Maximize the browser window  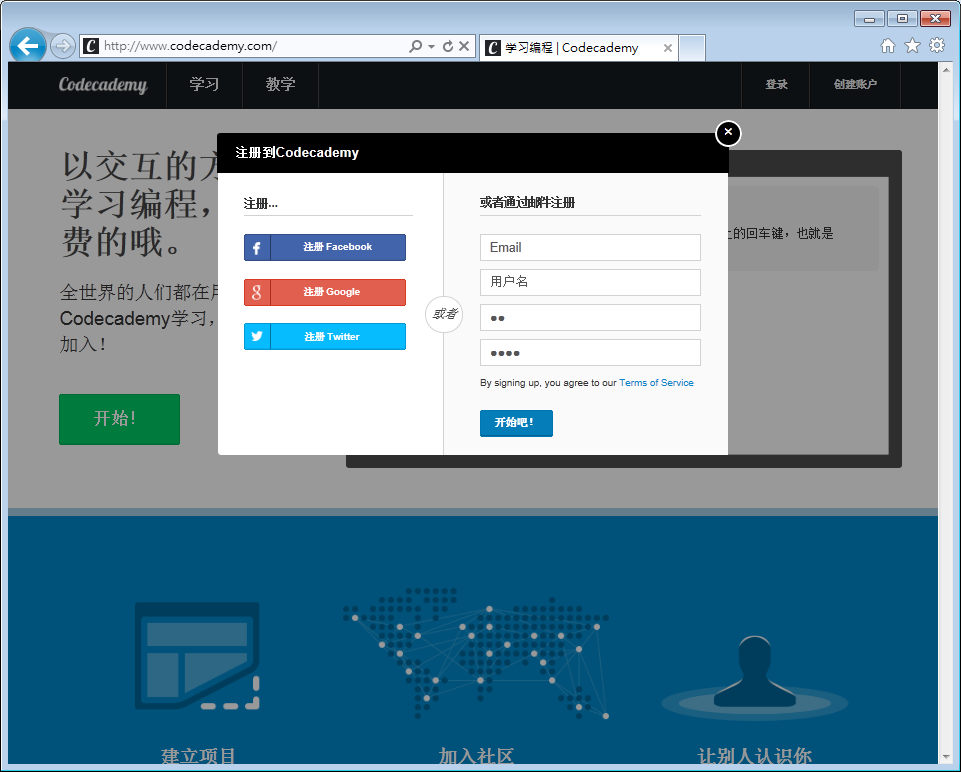[902, 19]
